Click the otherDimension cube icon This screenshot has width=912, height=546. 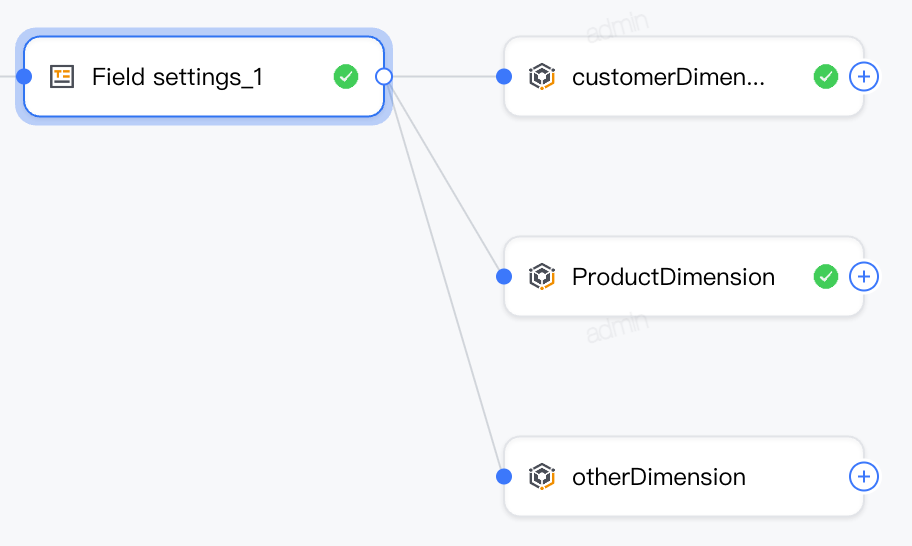click(542, 477)
